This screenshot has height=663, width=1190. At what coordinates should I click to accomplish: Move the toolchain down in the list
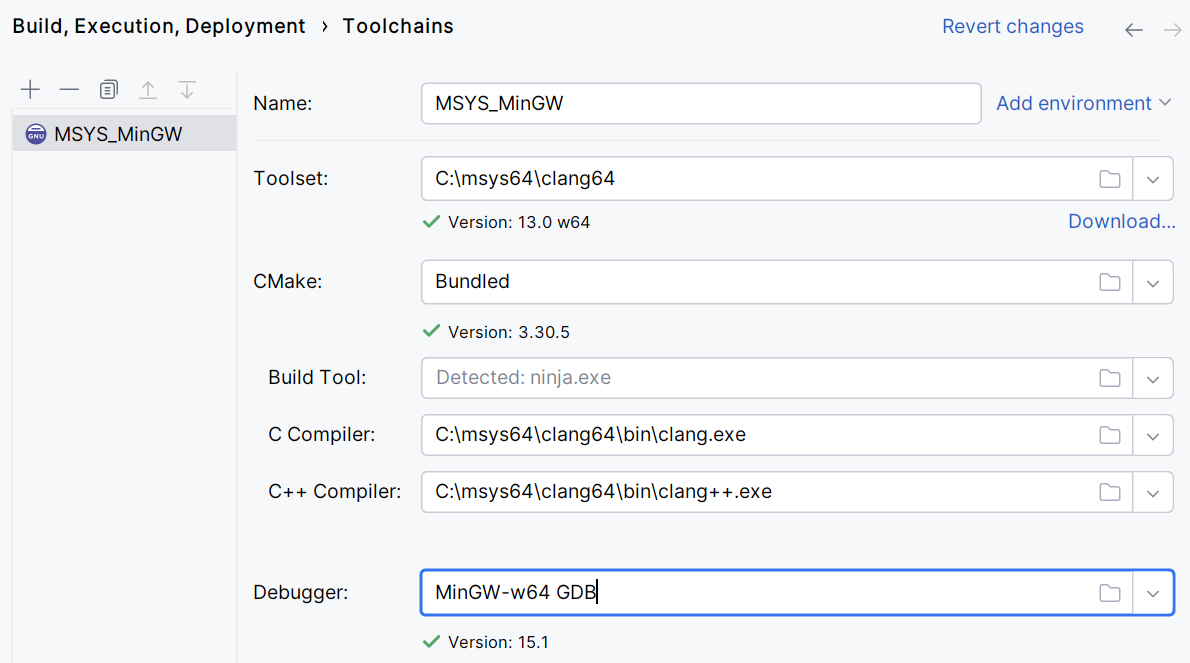click(x=187, y=89)
